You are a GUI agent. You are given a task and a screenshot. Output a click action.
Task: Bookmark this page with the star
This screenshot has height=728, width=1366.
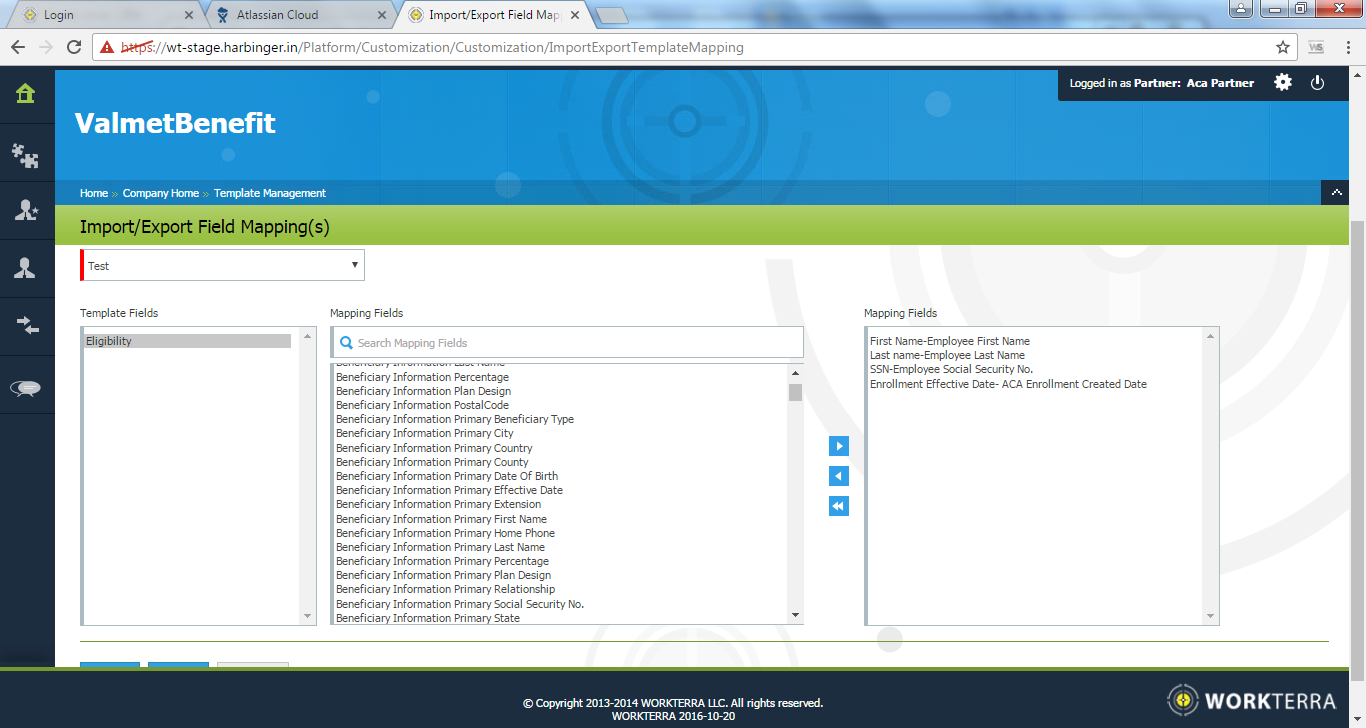point(1283,47)
